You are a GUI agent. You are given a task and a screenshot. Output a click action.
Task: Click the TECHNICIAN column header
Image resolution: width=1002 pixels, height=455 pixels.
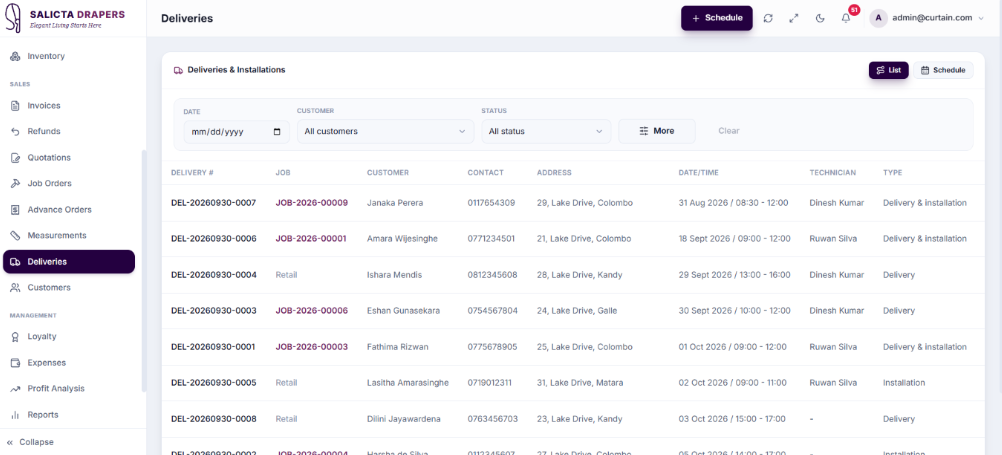(832, 173)
